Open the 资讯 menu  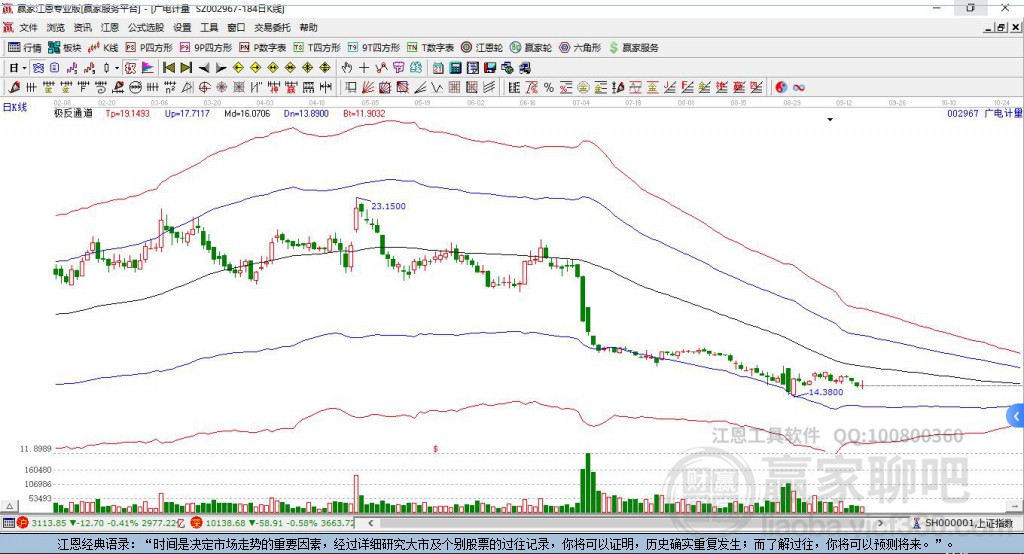(82, 27)
